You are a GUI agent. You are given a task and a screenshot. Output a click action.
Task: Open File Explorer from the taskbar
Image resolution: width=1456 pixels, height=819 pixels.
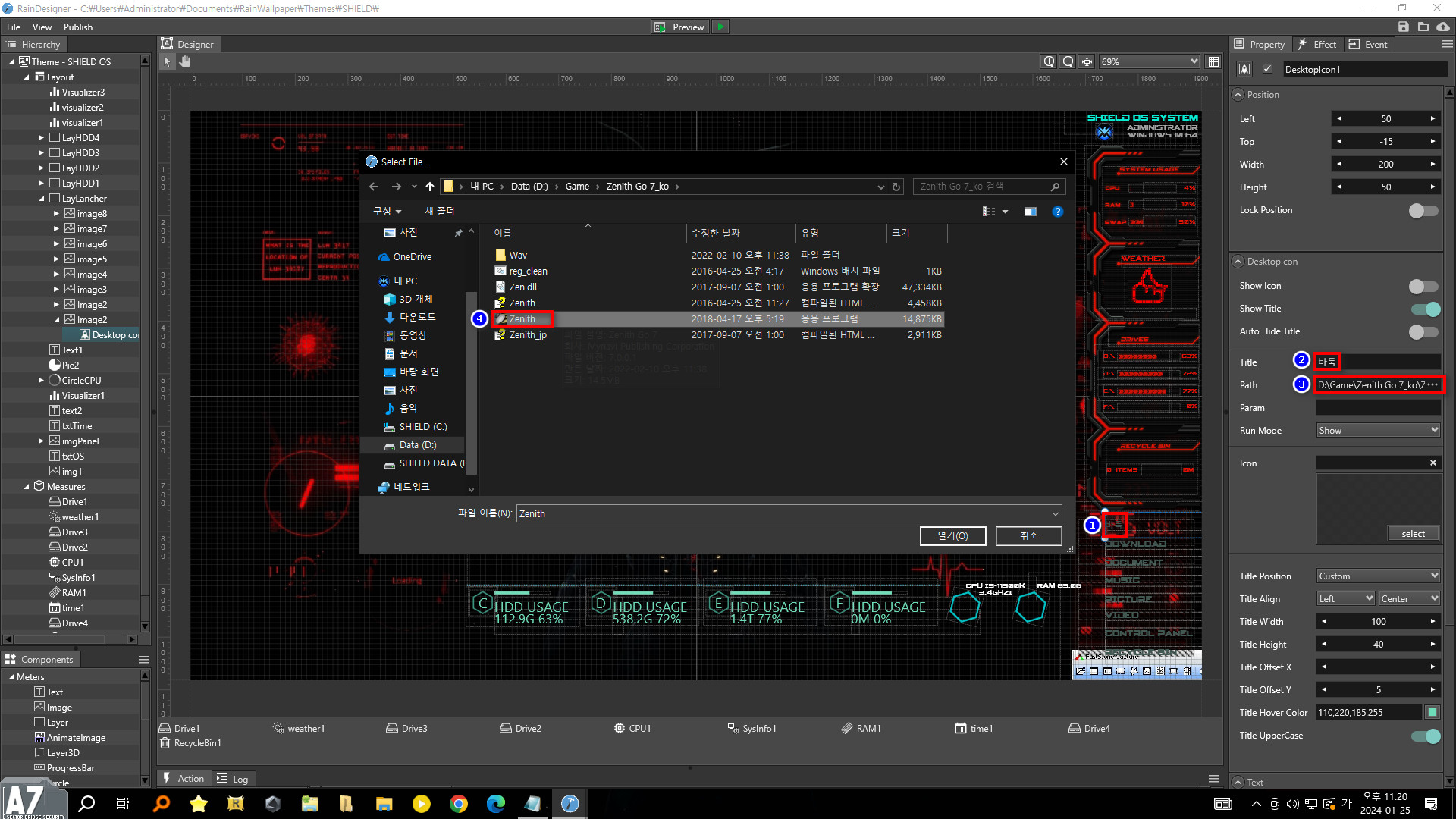(384, 803)
